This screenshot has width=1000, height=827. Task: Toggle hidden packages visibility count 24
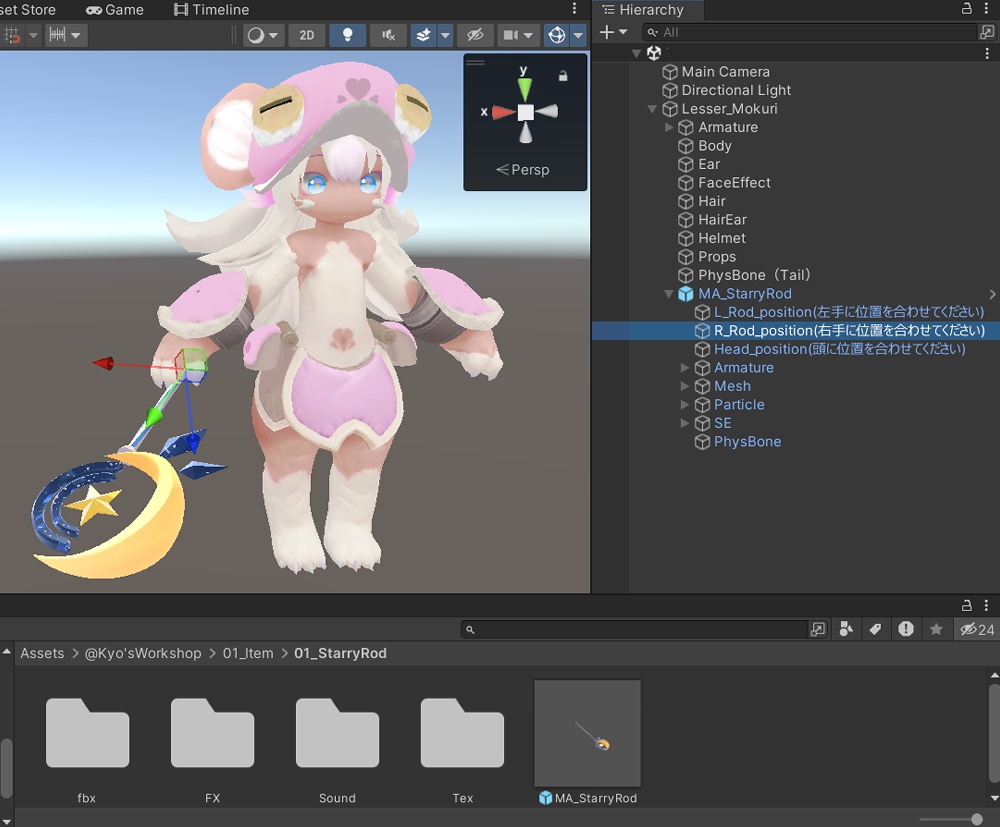tap(976, 629)
